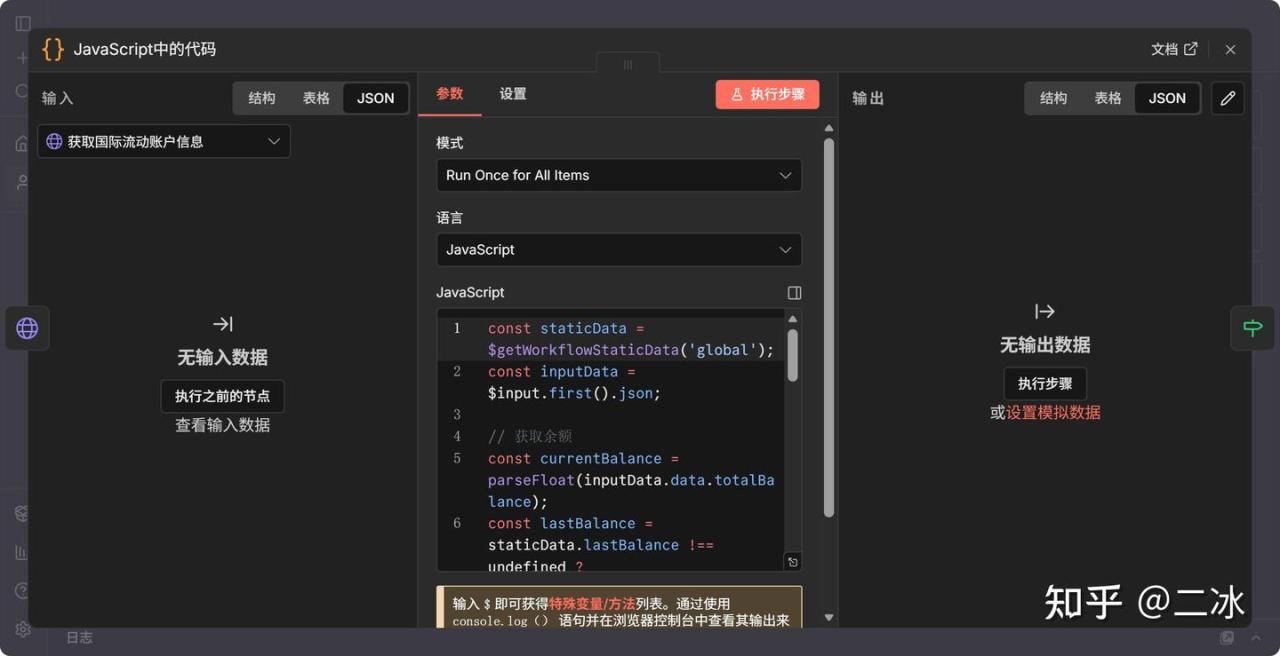Close the JavaScript code dialog
This screenshot has height=656, width=1280.
pos(1230,49)
